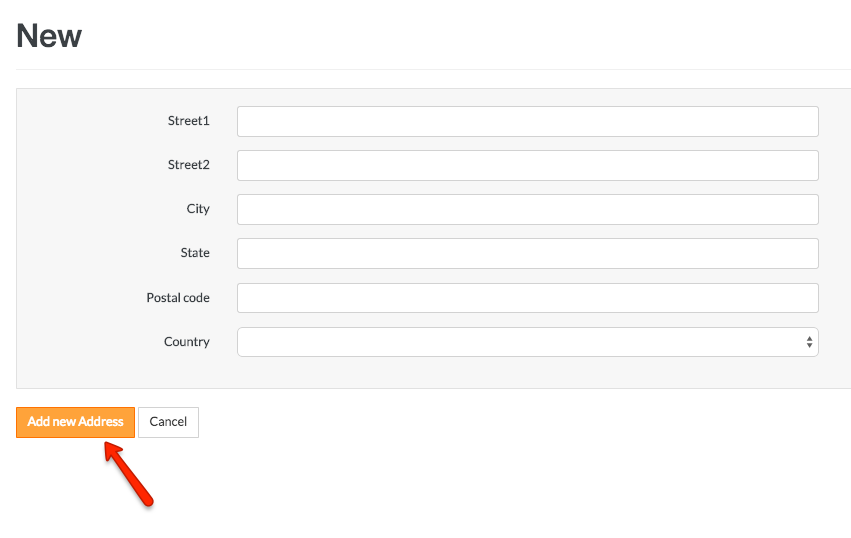The image size is (851, 538).
Task: Click the Postal code label
Action: [x=178, y=298]
